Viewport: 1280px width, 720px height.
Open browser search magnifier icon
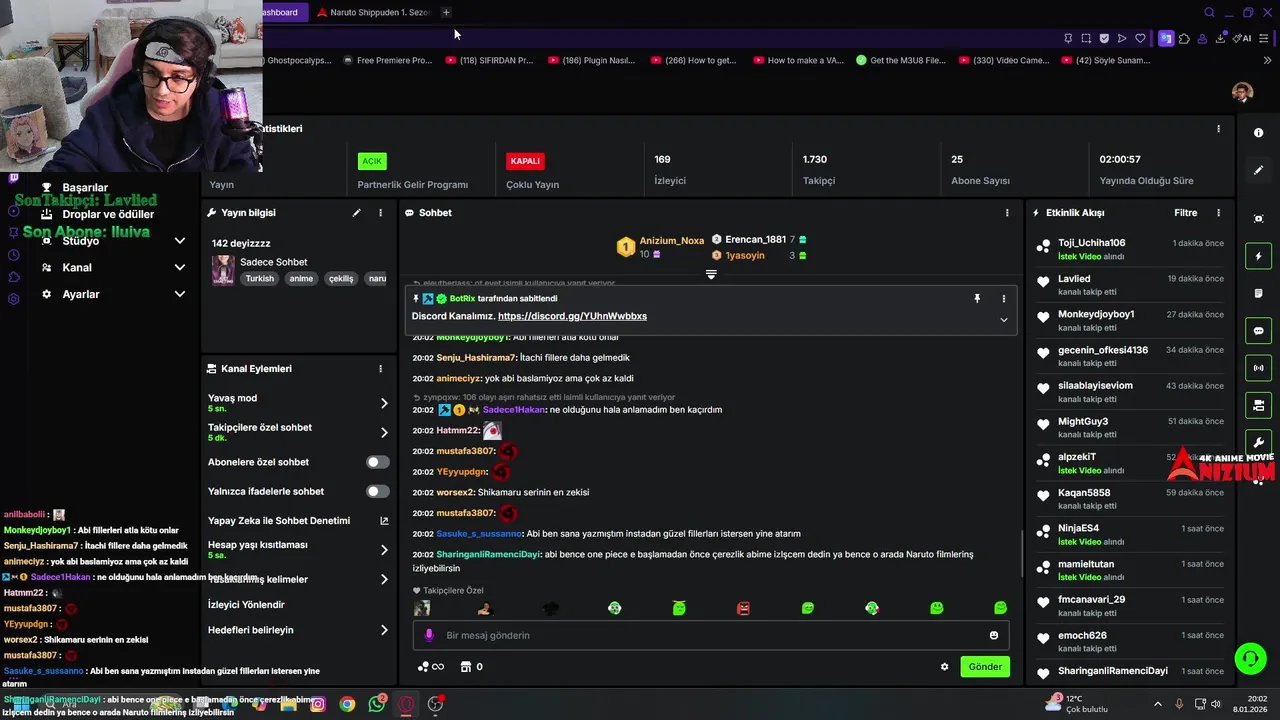click(1209, 12)
